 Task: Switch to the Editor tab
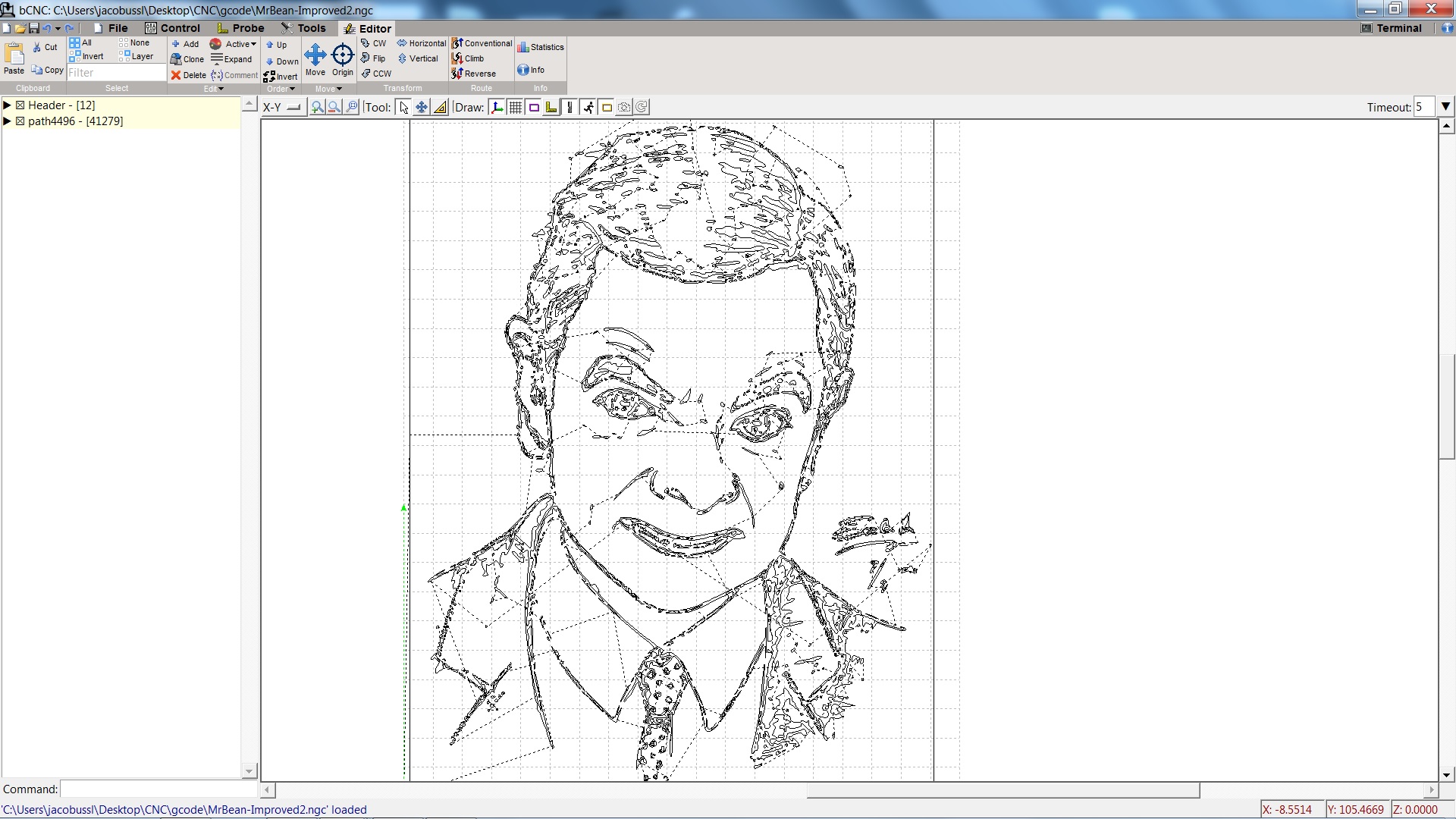(368, 28)
